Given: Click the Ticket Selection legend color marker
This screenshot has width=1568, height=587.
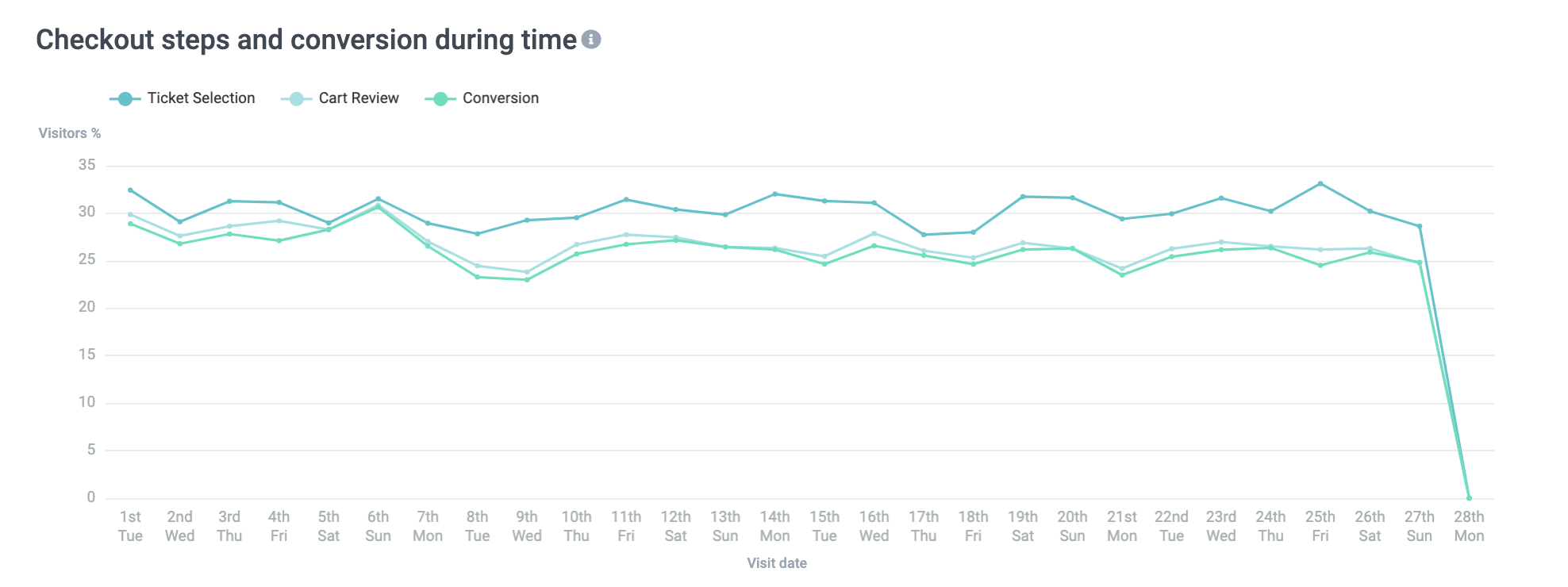Looking at the screenshot, I should (125, 99).
